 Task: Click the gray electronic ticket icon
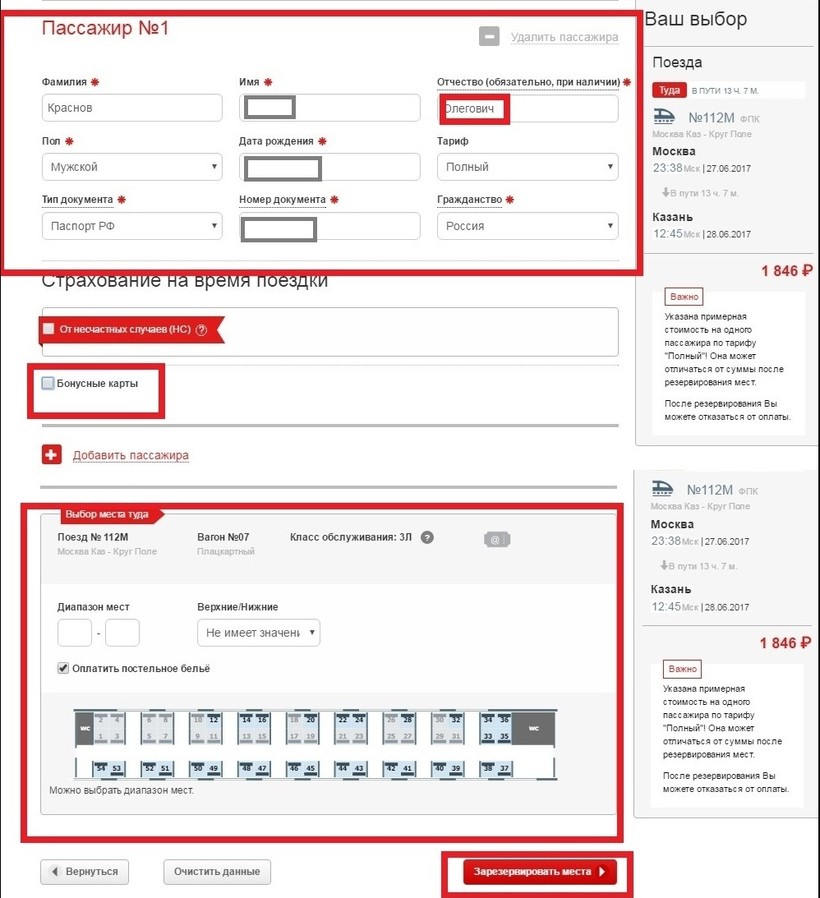[x=496, y=539]
